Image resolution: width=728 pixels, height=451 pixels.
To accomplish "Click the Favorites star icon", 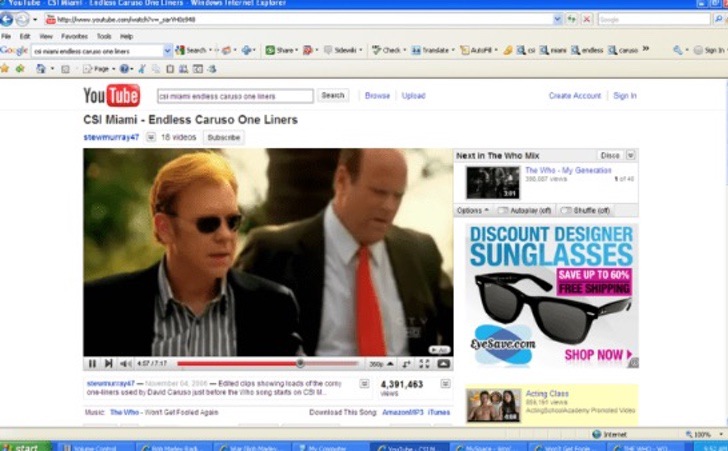I will coord(5,69).
